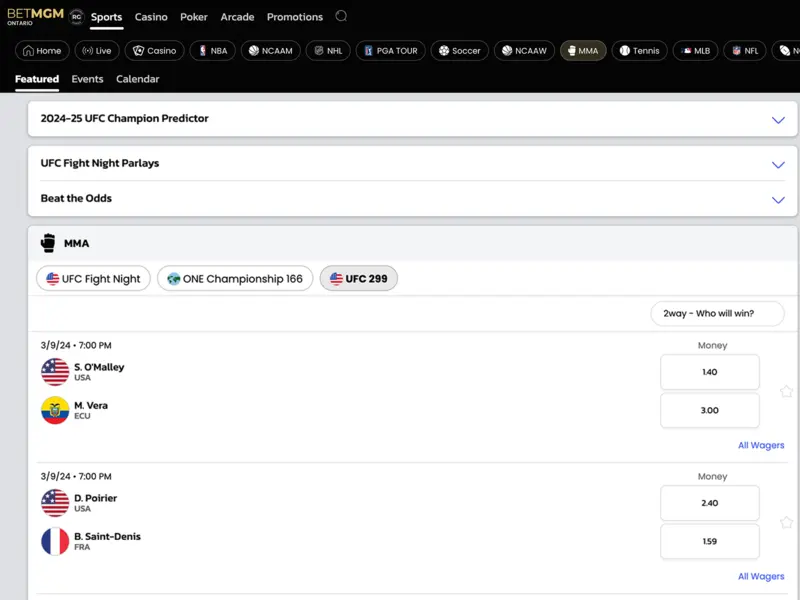Screen dimensions: 800x600
Task: Click the M. Vera fighter name
Action: pos(91,405)
